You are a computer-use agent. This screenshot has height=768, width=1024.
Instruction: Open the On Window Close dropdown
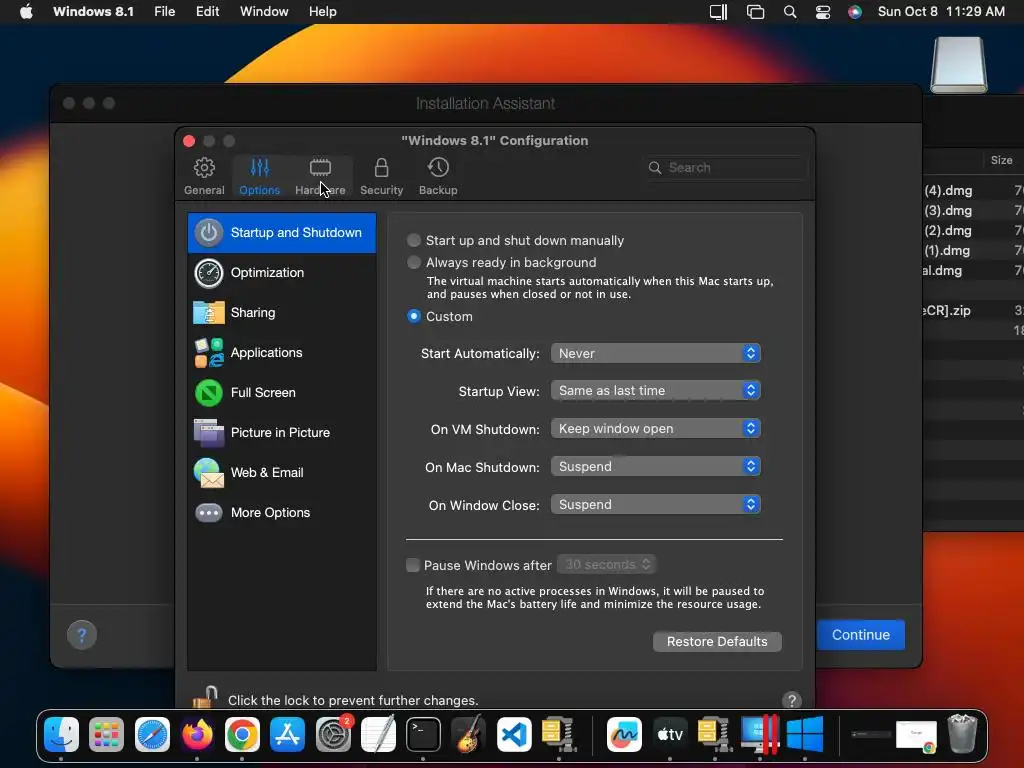tap(656, 504)
